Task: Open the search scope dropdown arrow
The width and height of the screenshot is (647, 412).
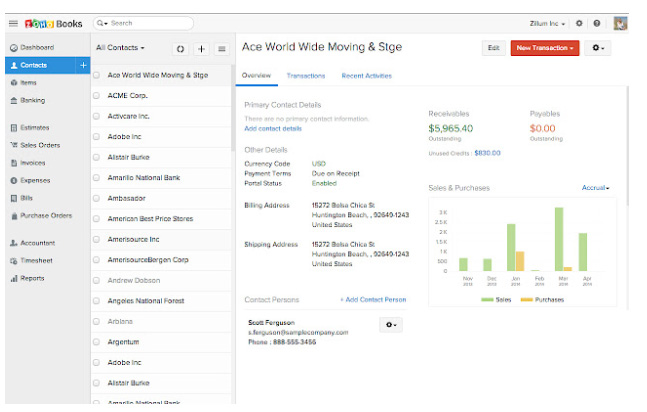Action: [x=106, y=24]
